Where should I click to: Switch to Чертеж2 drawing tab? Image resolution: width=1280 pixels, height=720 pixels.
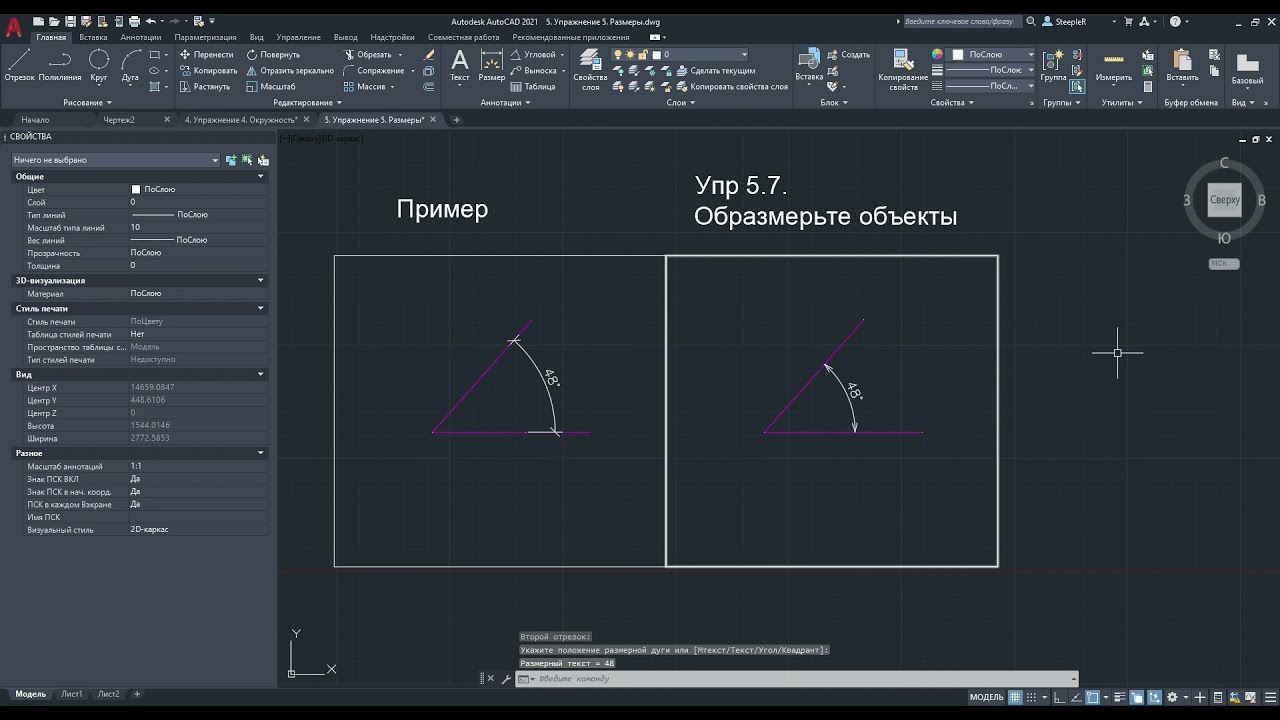[x=119, y=120]
